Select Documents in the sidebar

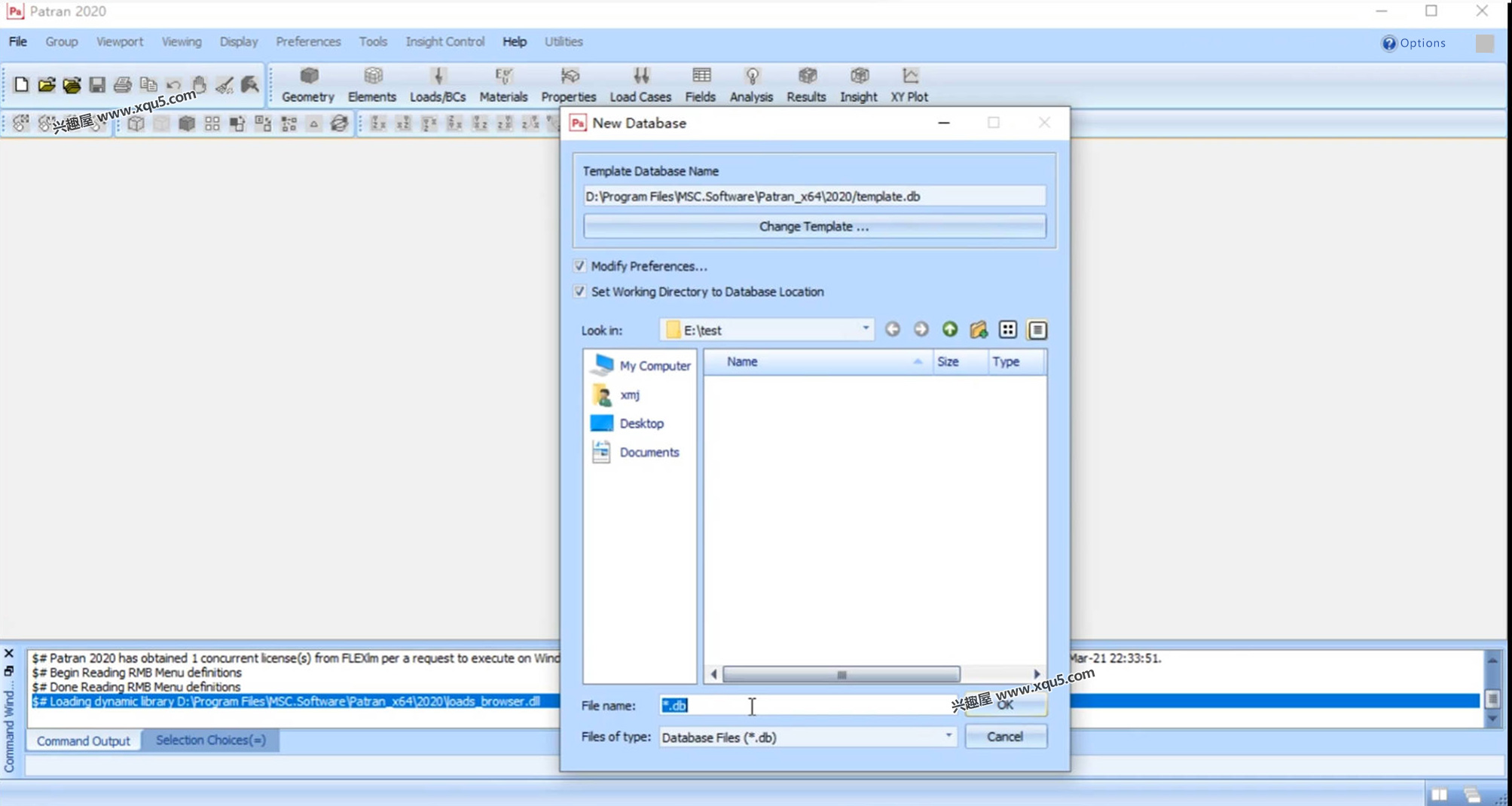pyautogui.click(x=635, y=452)
